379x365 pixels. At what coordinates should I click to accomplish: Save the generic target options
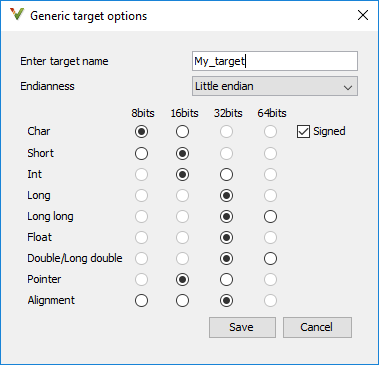pos(242,327)
